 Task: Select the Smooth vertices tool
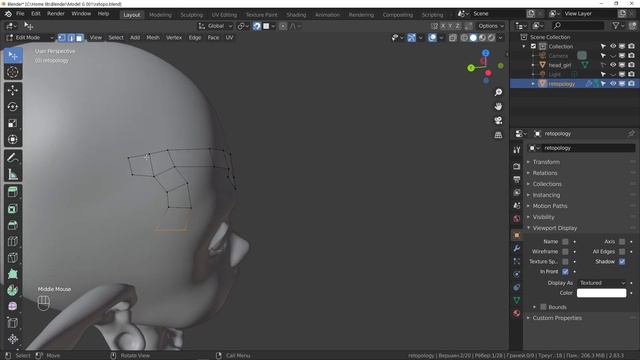pyautogui.click(x=13, y=306)
